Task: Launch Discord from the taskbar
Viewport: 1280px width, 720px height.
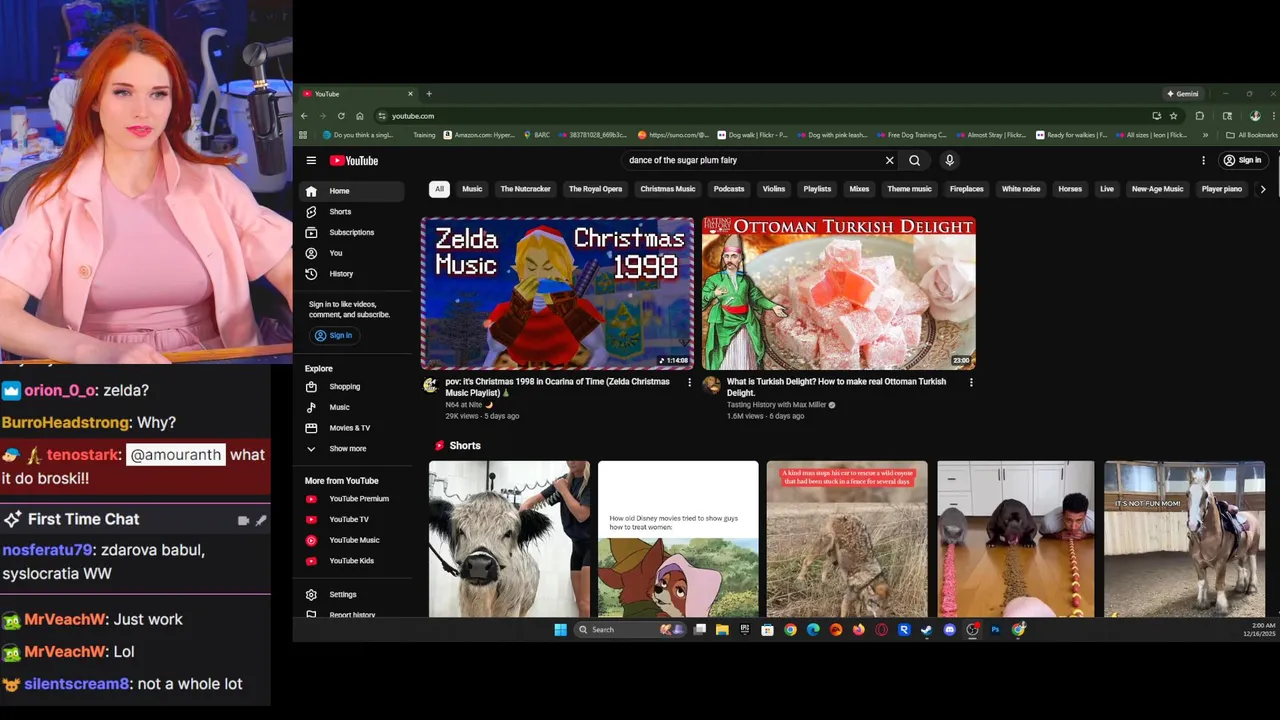Action: pos(949,630)
